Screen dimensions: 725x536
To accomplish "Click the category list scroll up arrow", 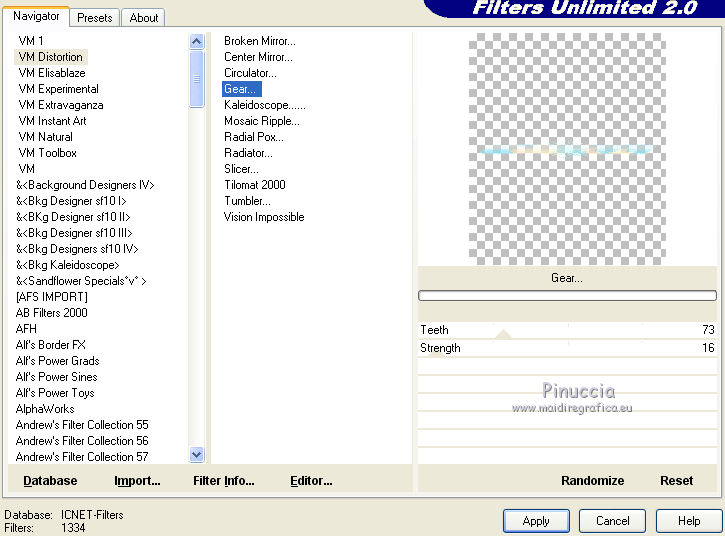I will (x=197, y=42).
